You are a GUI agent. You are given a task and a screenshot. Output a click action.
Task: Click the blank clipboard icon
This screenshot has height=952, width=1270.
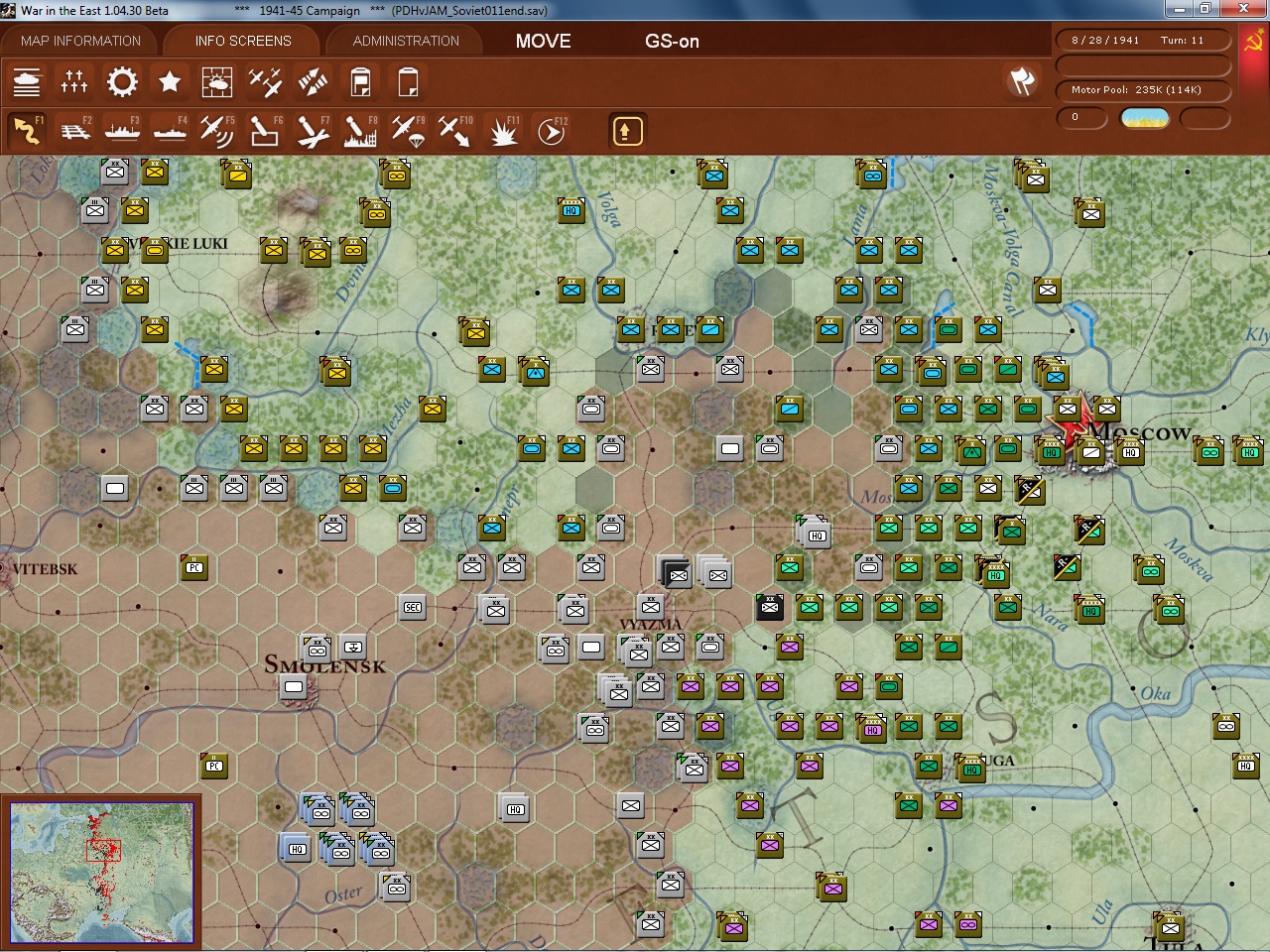408,82
